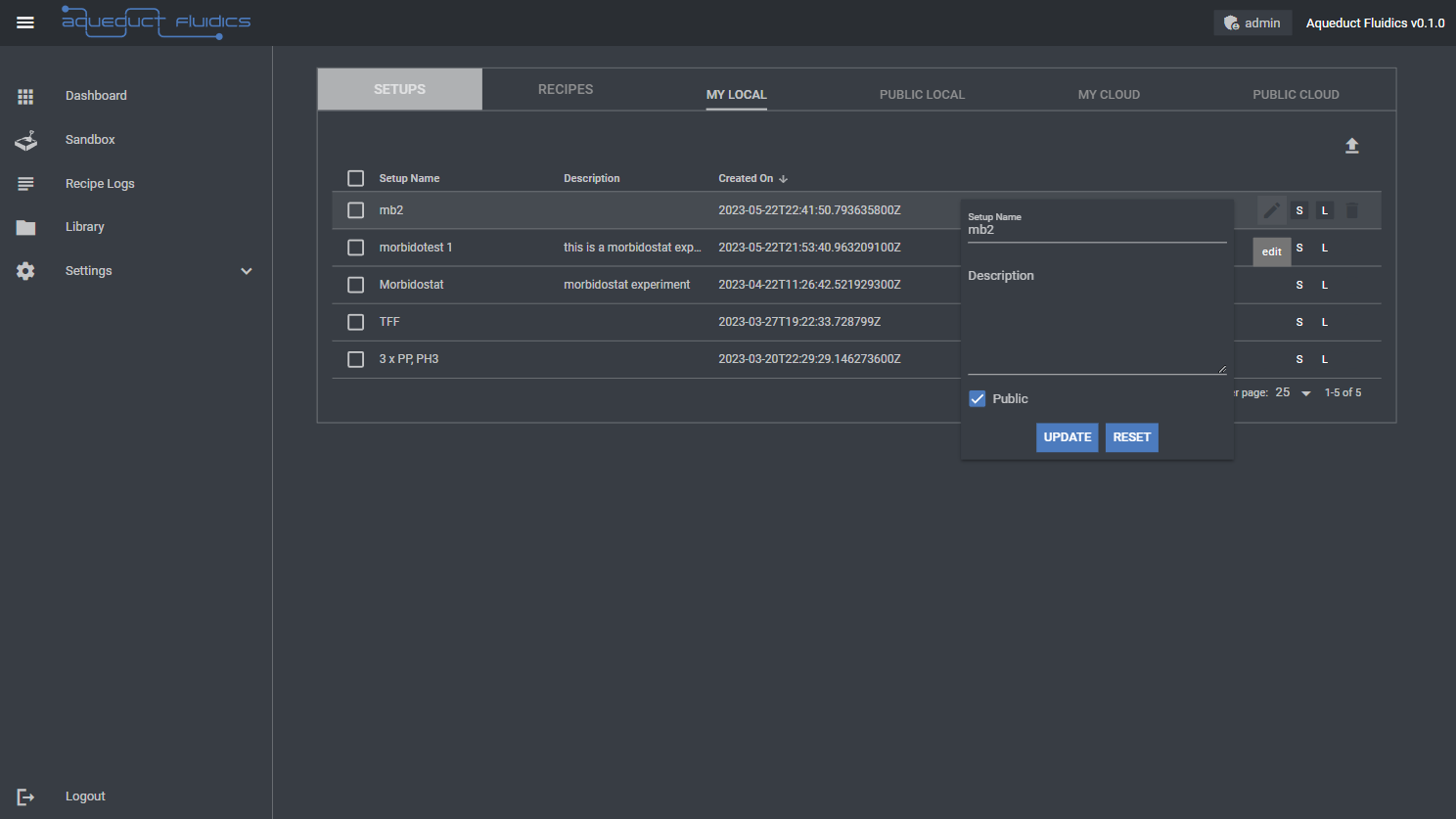The width and height of the screenshot is (1456, 819).
Task: Click the S icon in mb2 row
Action: [1299, 210]
